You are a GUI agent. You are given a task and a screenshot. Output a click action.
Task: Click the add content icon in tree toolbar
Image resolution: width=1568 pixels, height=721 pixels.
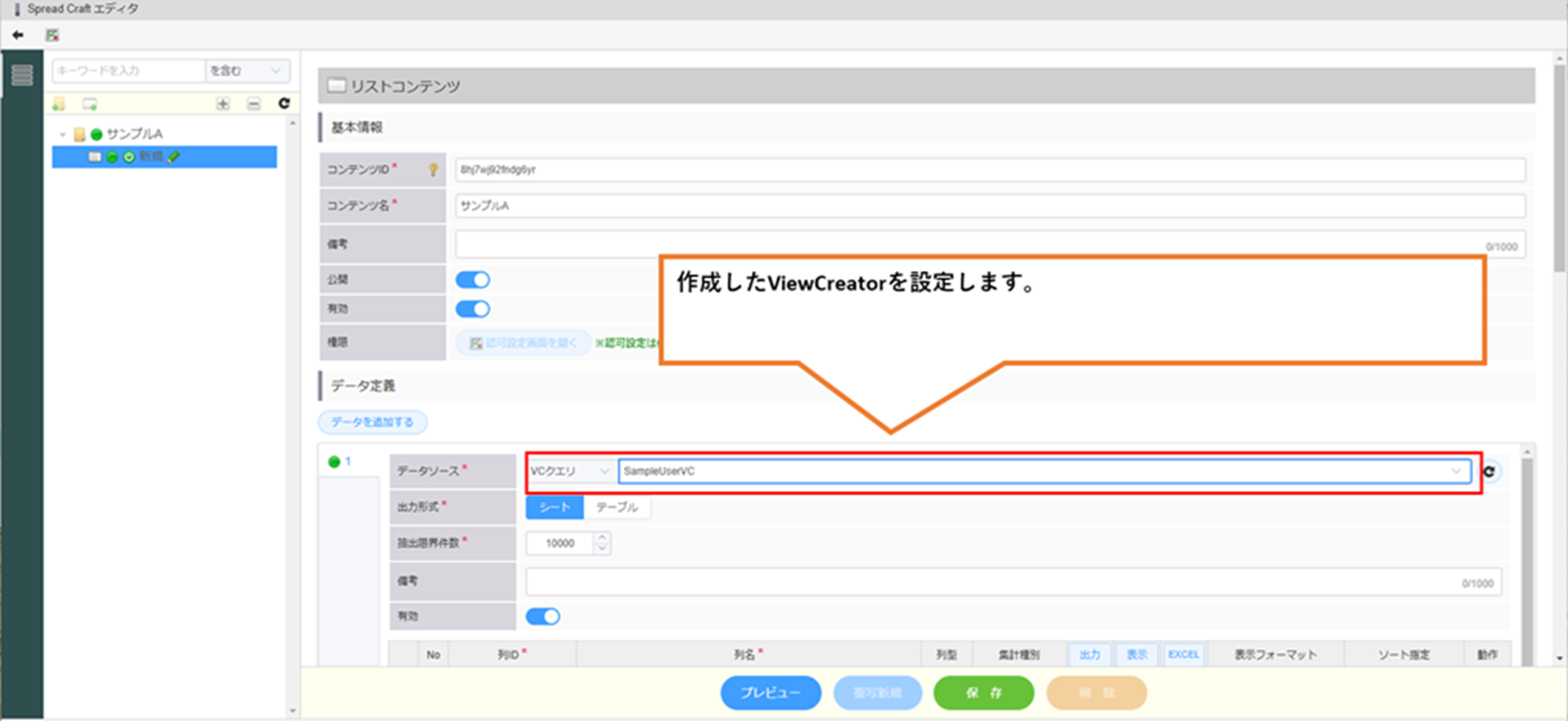click(x=90, y=104)
